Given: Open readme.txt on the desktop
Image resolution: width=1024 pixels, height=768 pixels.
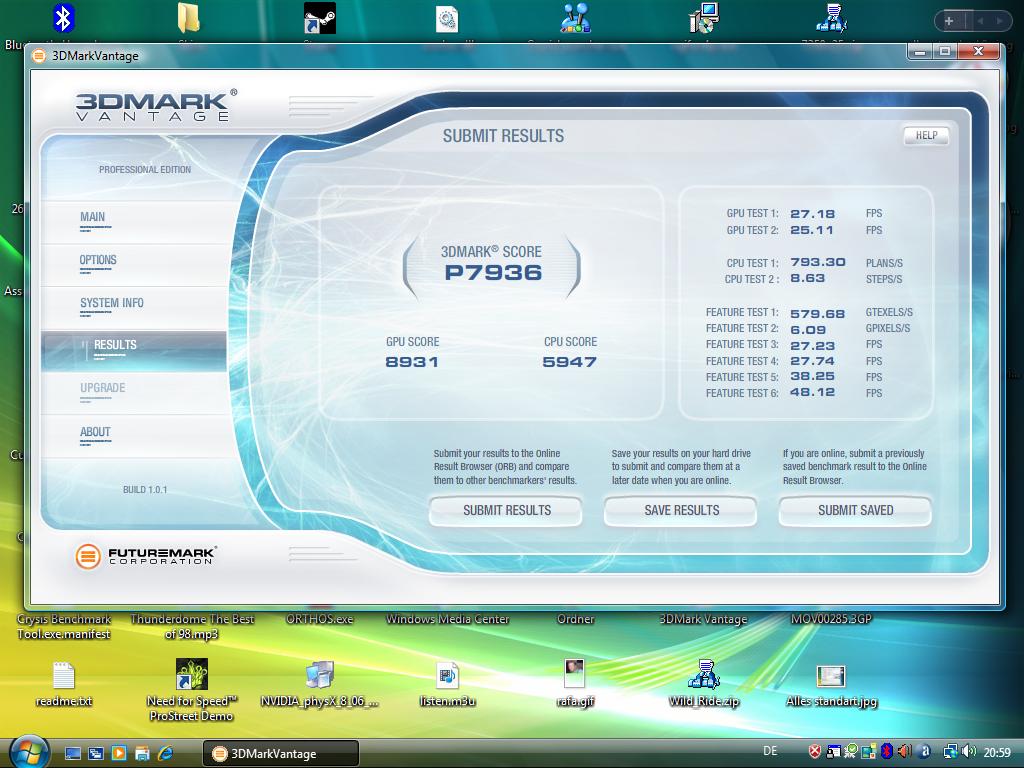Looking at the screenshot, I should click(63, 676).
